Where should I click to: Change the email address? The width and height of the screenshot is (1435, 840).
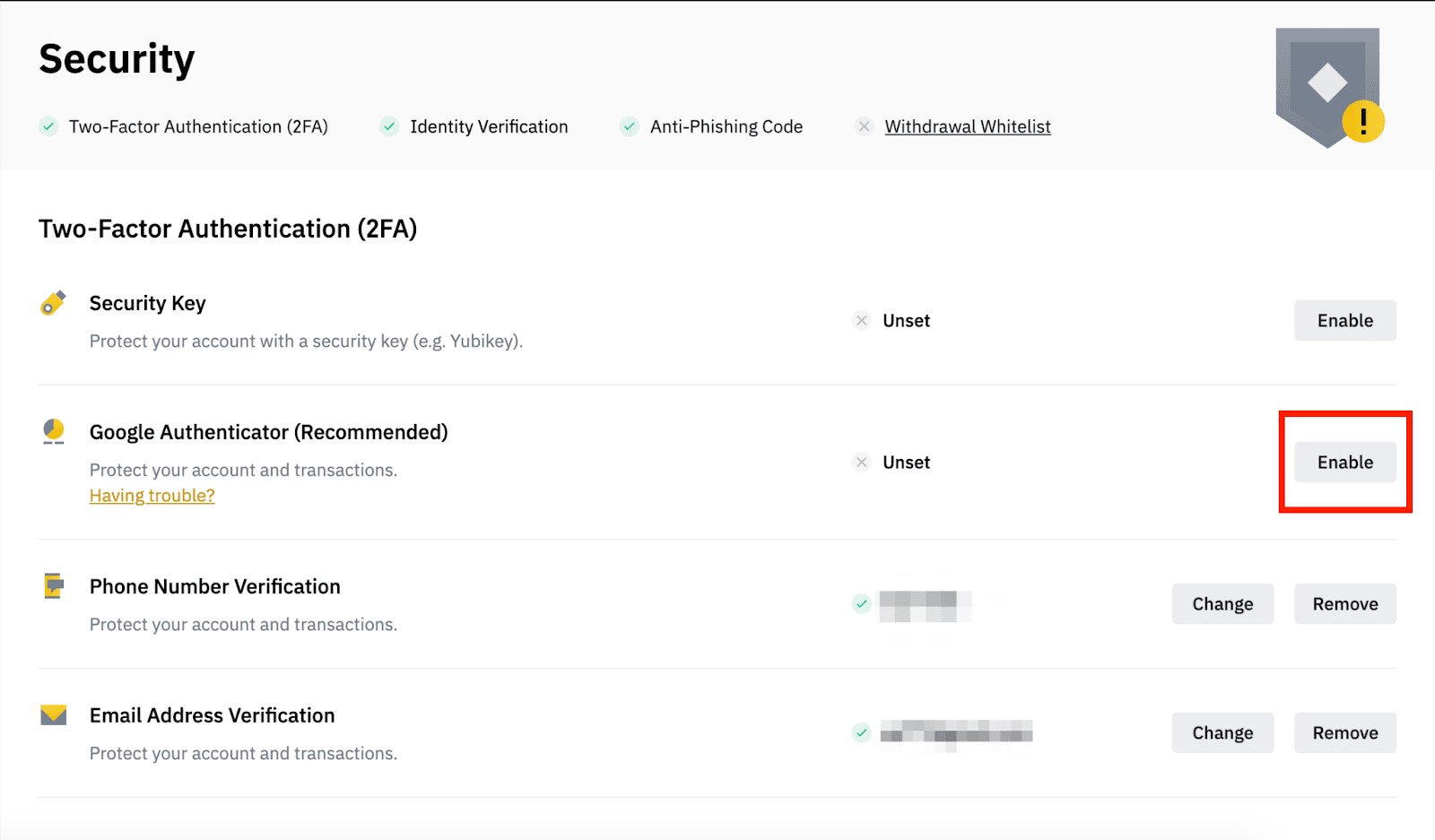tap(1222, 733)
